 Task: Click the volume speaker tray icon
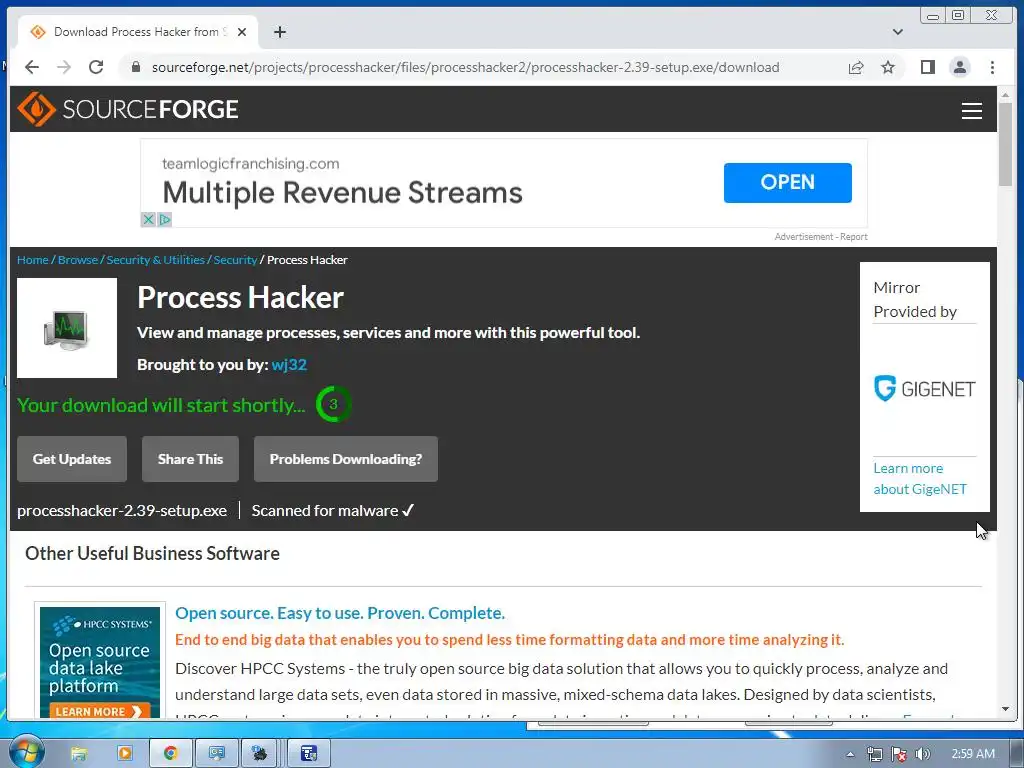[x=922, y=754]
